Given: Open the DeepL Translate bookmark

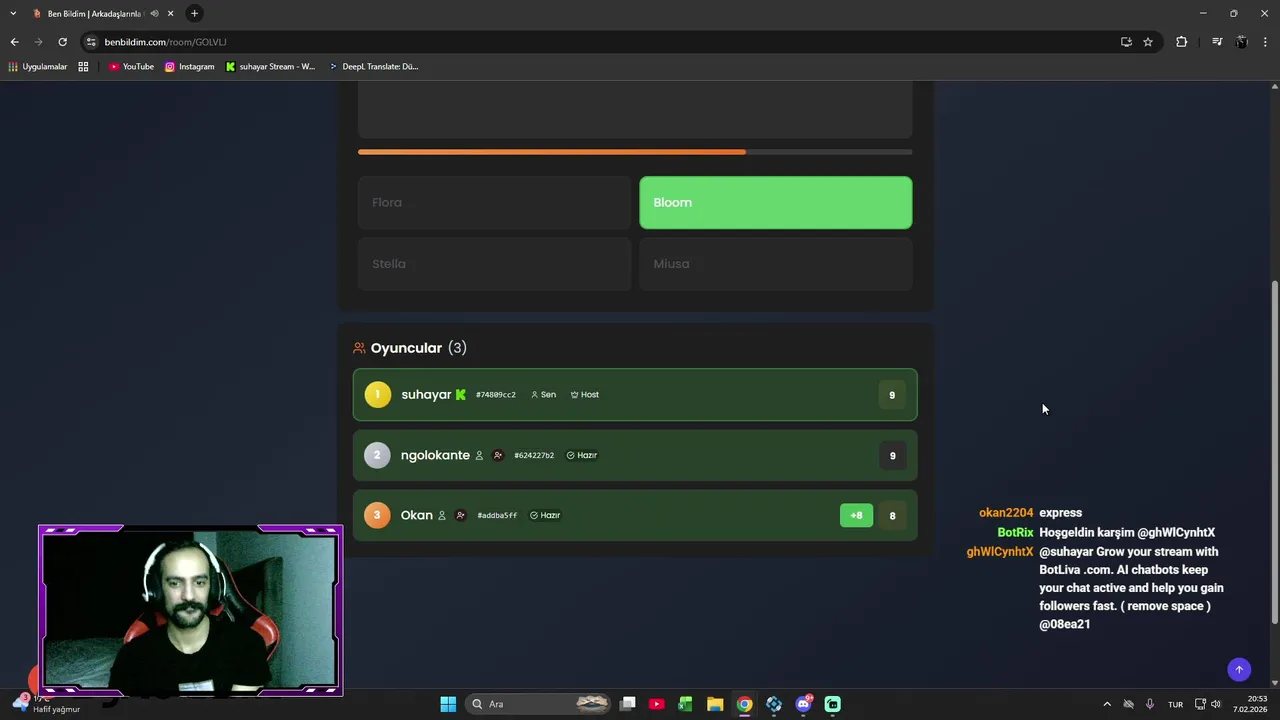Looking at the screenshot, I should coord(373,67).
